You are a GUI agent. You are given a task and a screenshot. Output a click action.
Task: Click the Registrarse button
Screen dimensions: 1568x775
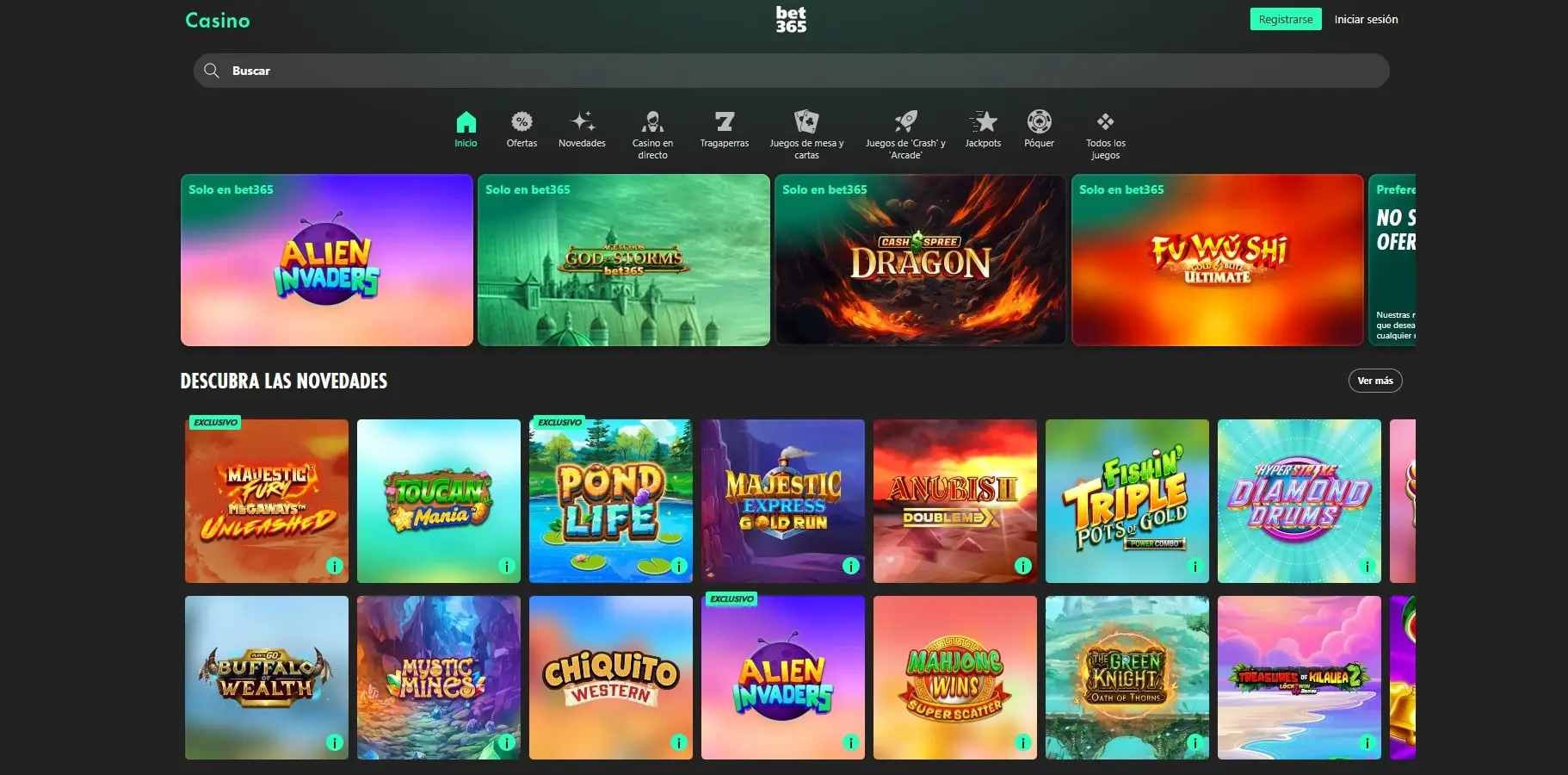(1285, 18)
